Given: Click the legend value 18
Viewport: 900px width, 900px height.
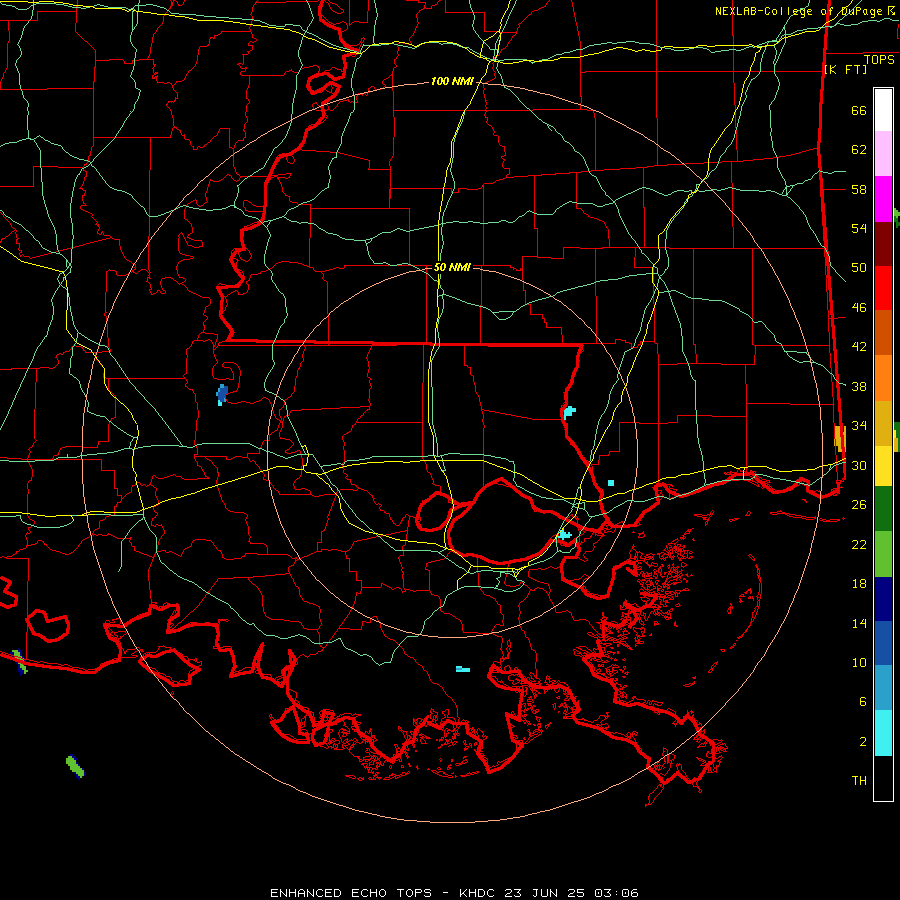Looking at the screenshot, I should [859, 584].
